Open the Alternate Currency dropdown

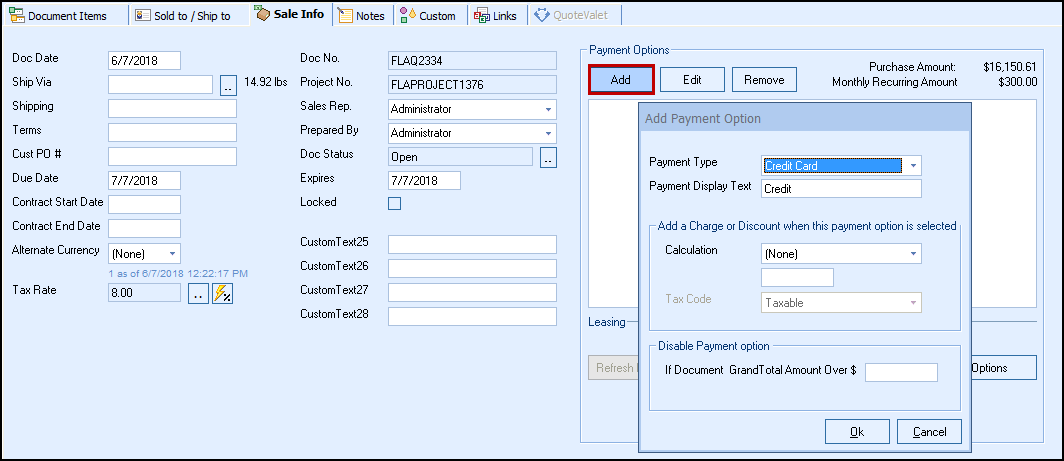click(x=172, y=254)
